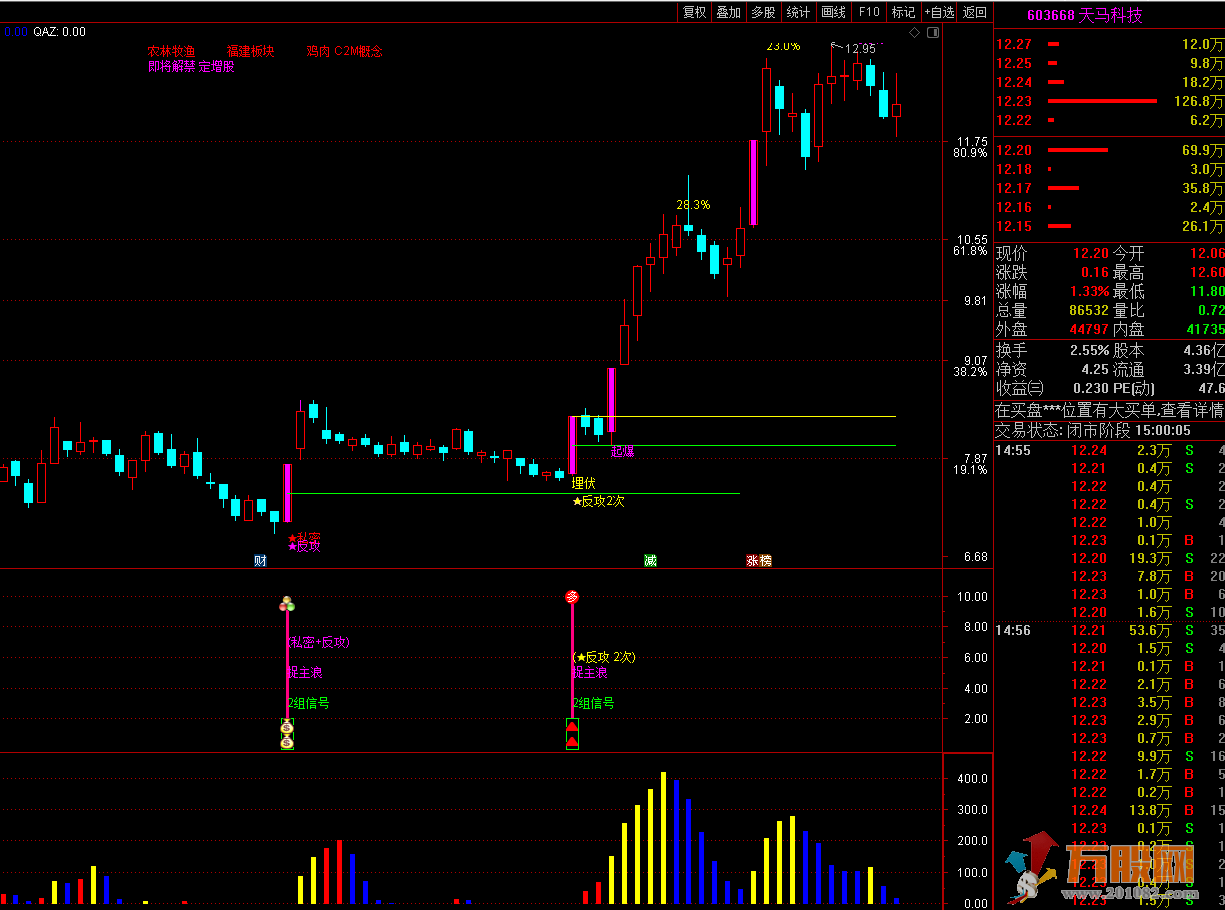Open the 叠加 overlay option
Viewport: 1225px width, 910px height.
[728, 12]
